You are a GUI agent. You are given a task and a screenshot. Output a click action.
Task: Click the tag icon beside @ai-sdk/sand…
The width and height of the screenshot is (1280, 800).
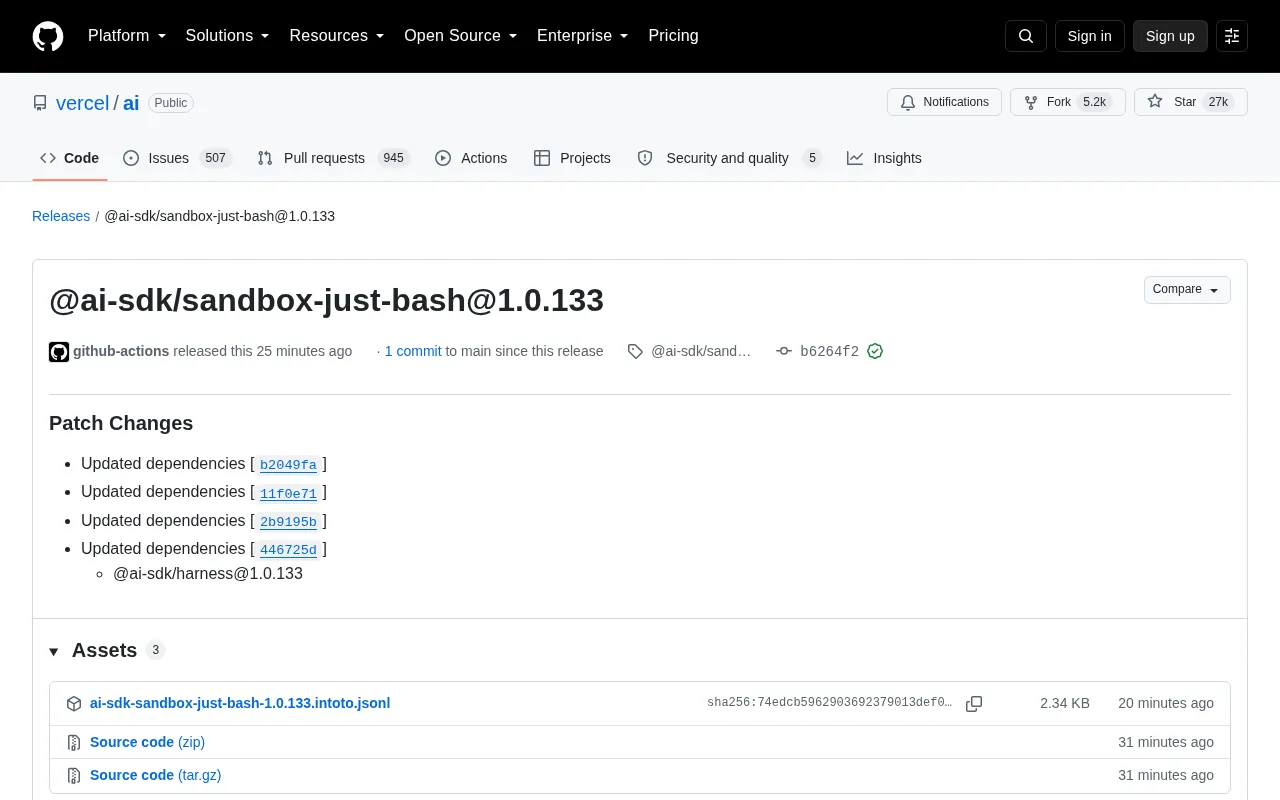pyautogui.click(x=635, y=351)
